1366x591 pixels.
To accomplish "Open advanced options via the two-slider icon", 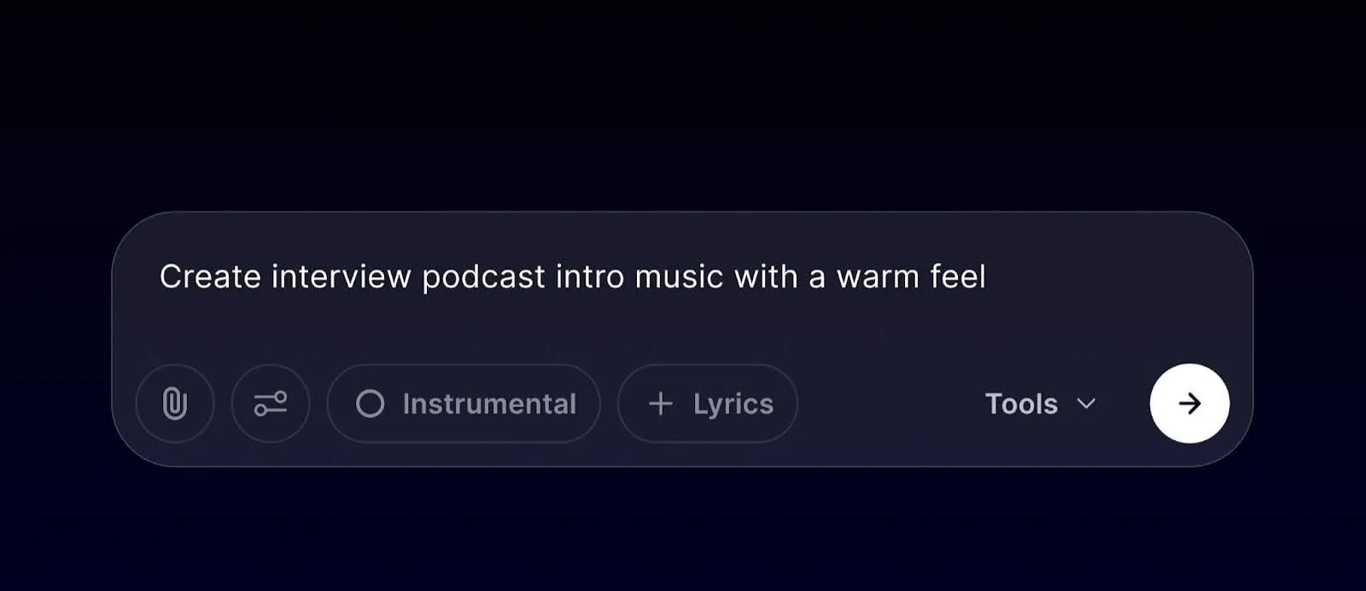I will pyautogui.click(x=271, y=404).
